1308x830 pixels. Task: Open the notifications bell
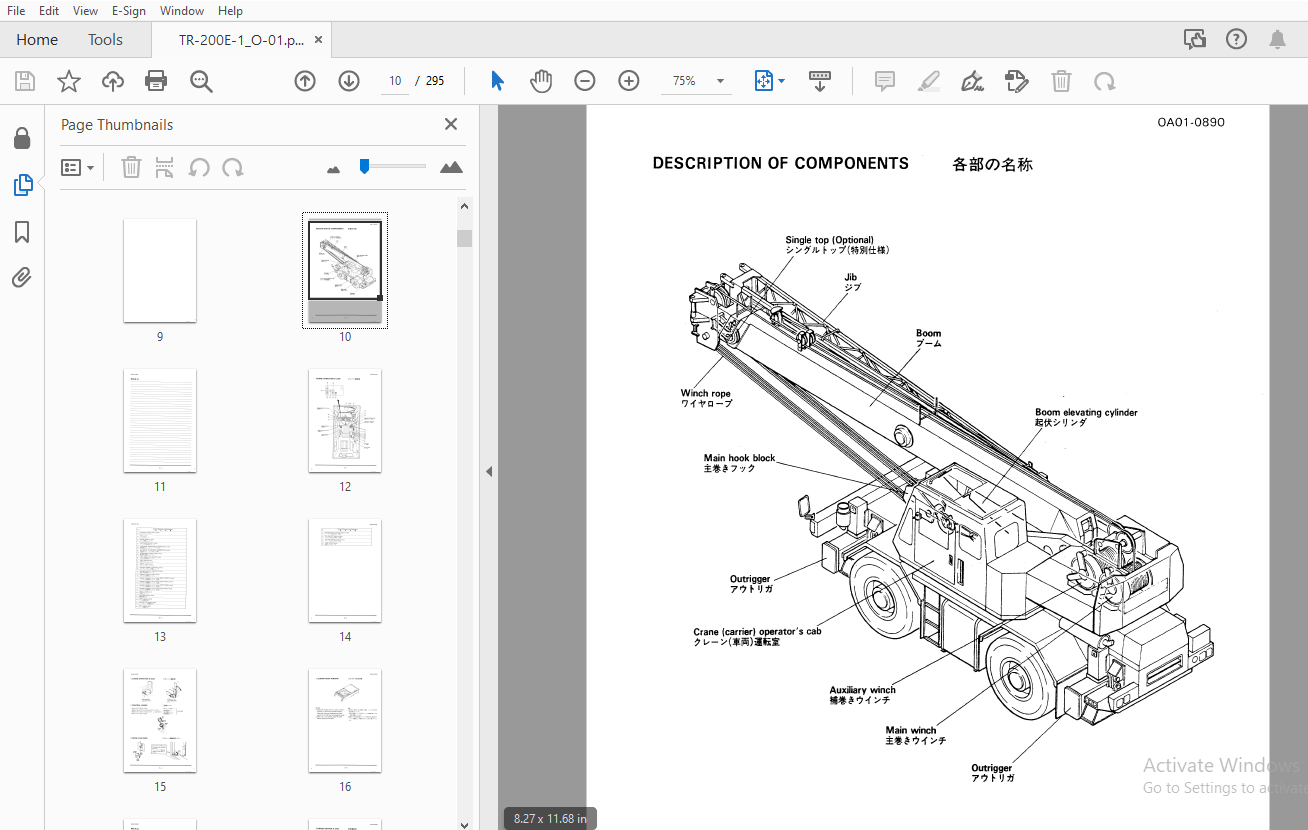(1277, 39)
